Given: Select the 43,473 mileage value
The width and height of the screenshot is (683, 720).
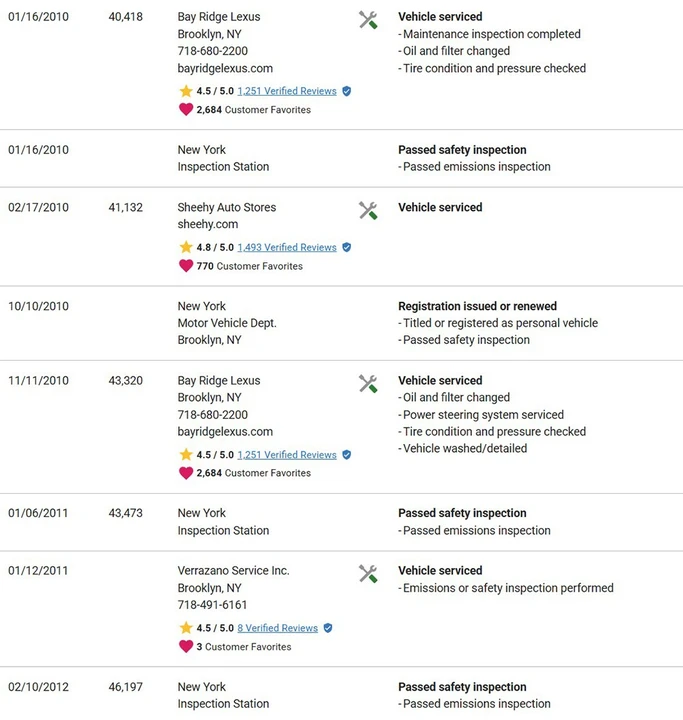Looking at the screenshot, I should click(x=125, y=513).
